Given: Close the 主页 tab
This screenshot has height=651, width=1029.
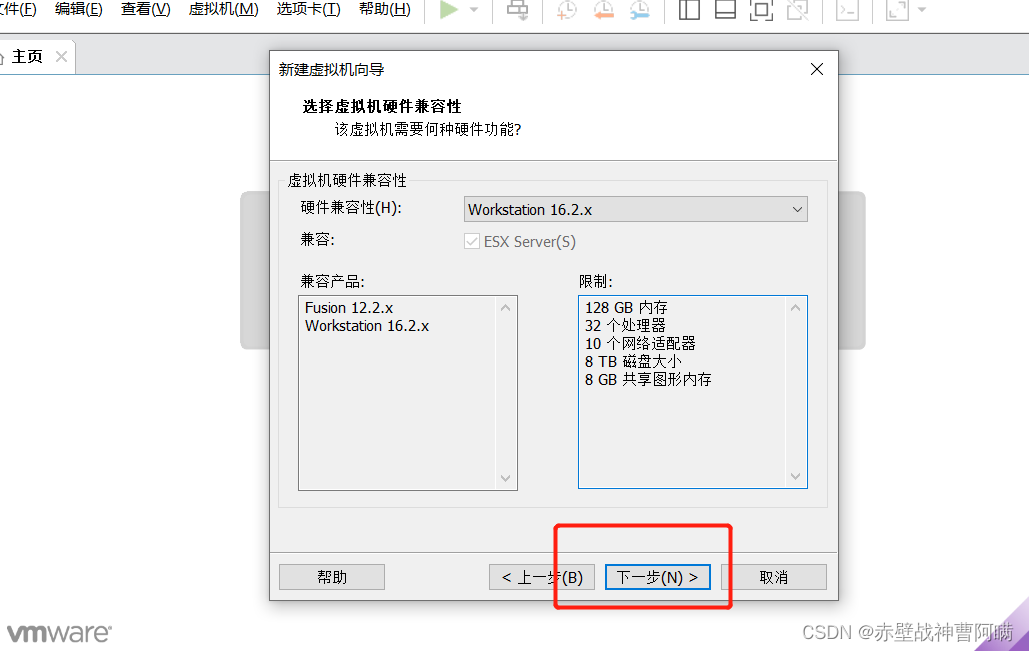Looking at the screenshot, I should (x=61, y=56).
